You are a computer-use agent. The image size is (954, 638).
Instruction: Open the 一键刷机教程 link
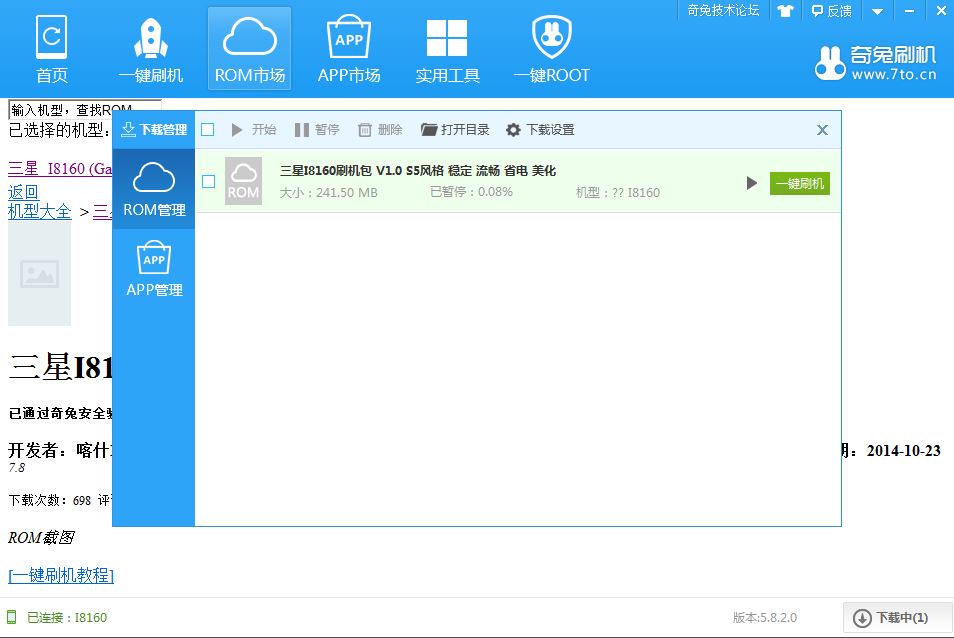[x=61, y=575]
